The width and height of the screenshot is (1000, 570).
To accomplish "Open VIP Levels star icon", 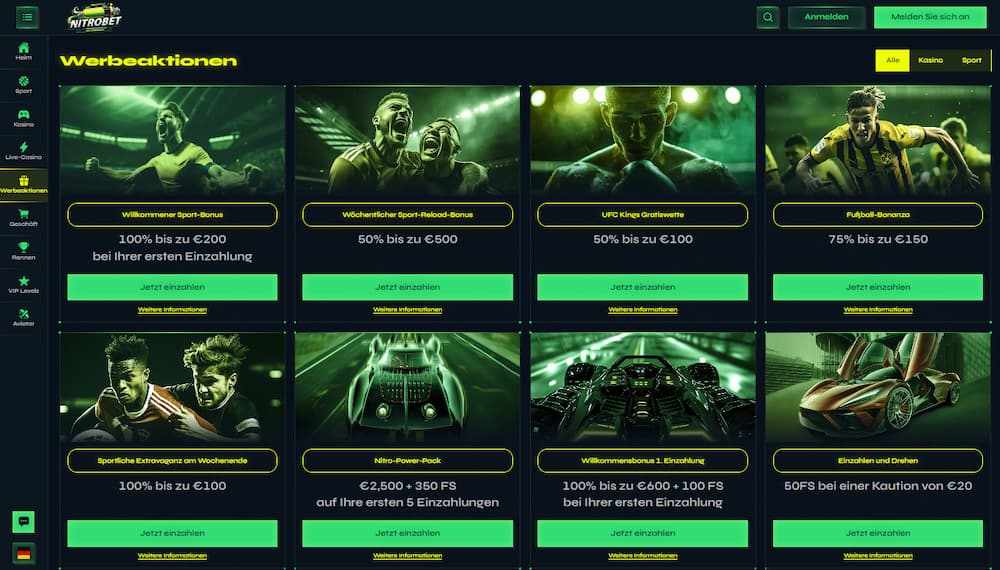I will click(24, 281).
